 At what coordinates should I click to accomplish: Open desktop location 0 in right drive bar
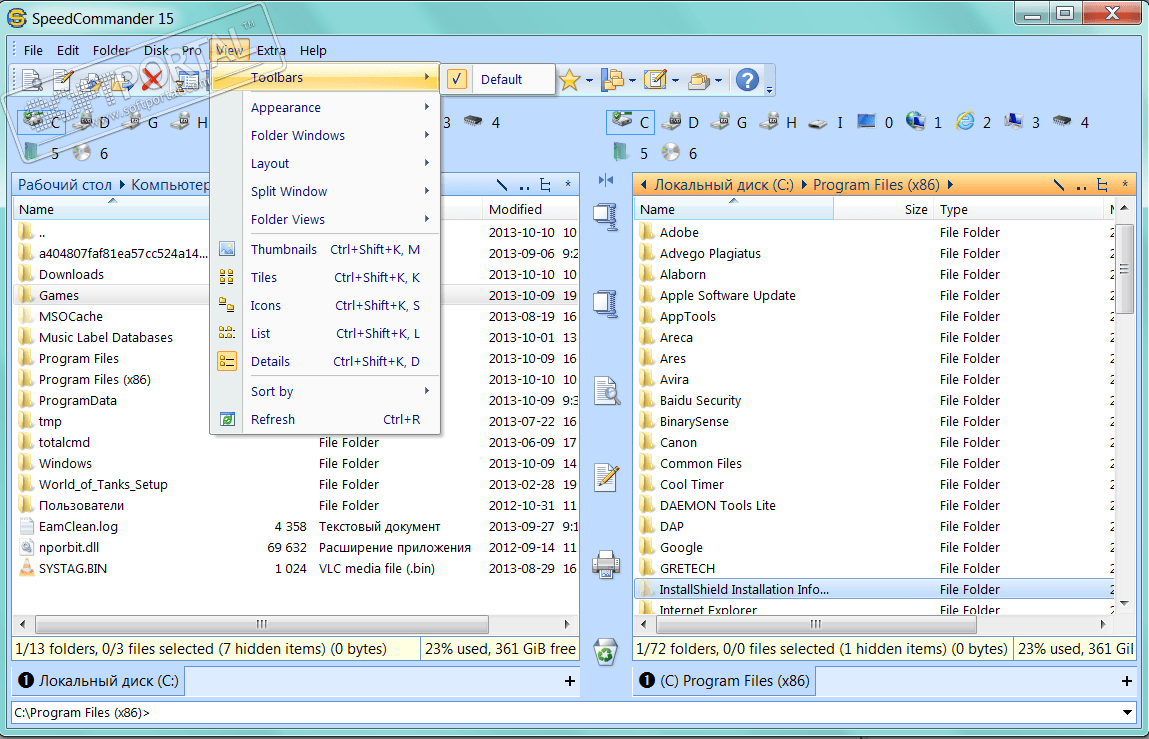pos(875,122)
